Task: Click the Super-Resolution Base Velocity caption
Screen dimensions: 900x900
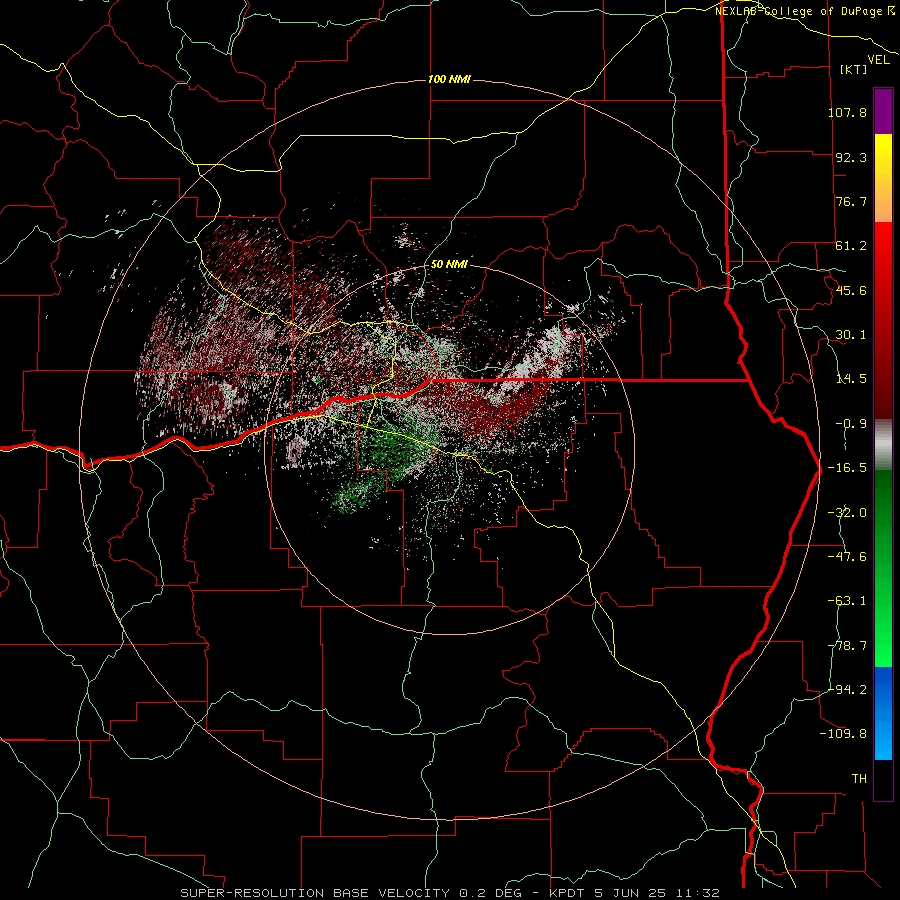Action: tap(449, 893)
